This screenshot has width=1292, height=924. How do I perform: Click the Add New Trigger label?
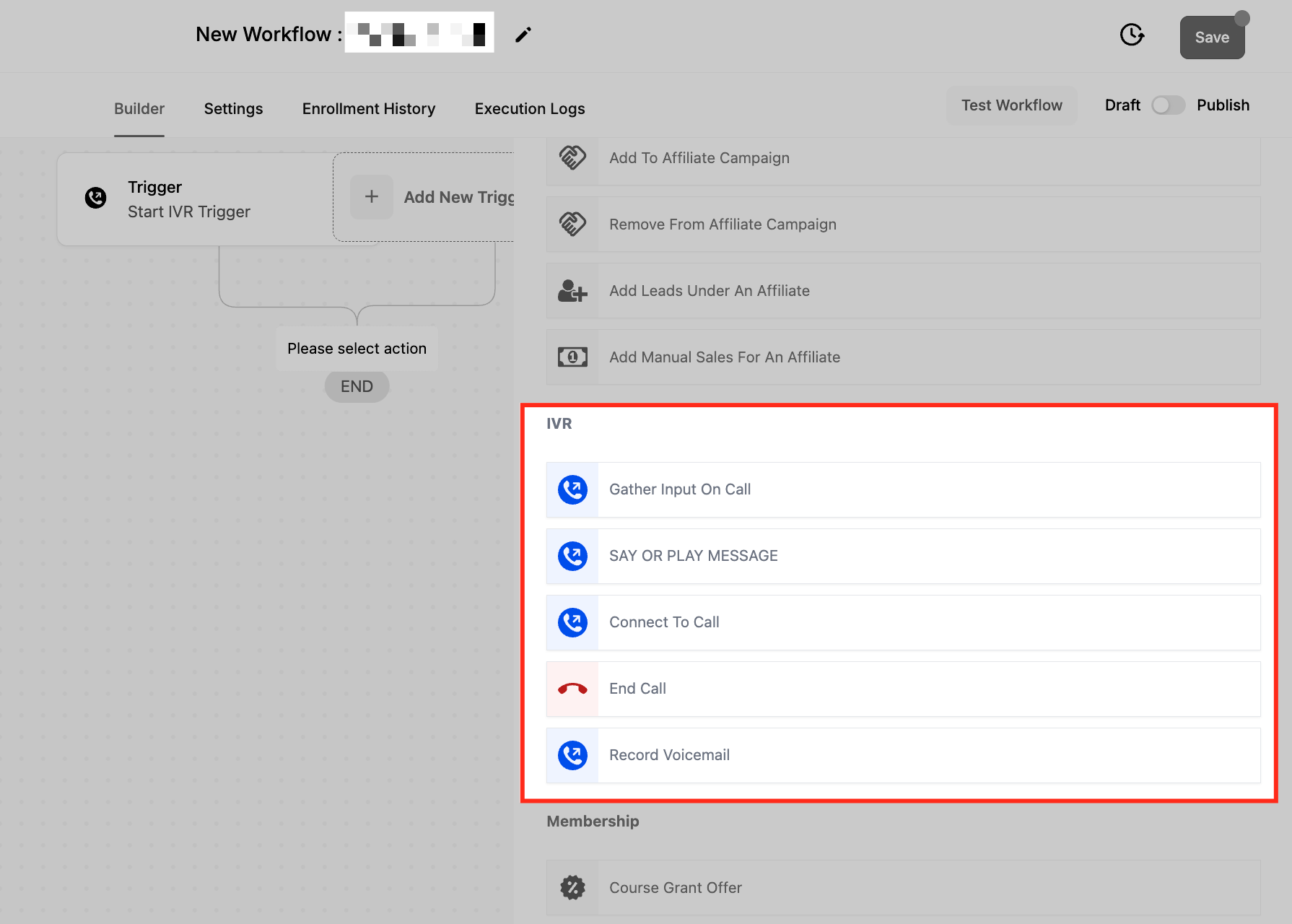click(459, 197)
